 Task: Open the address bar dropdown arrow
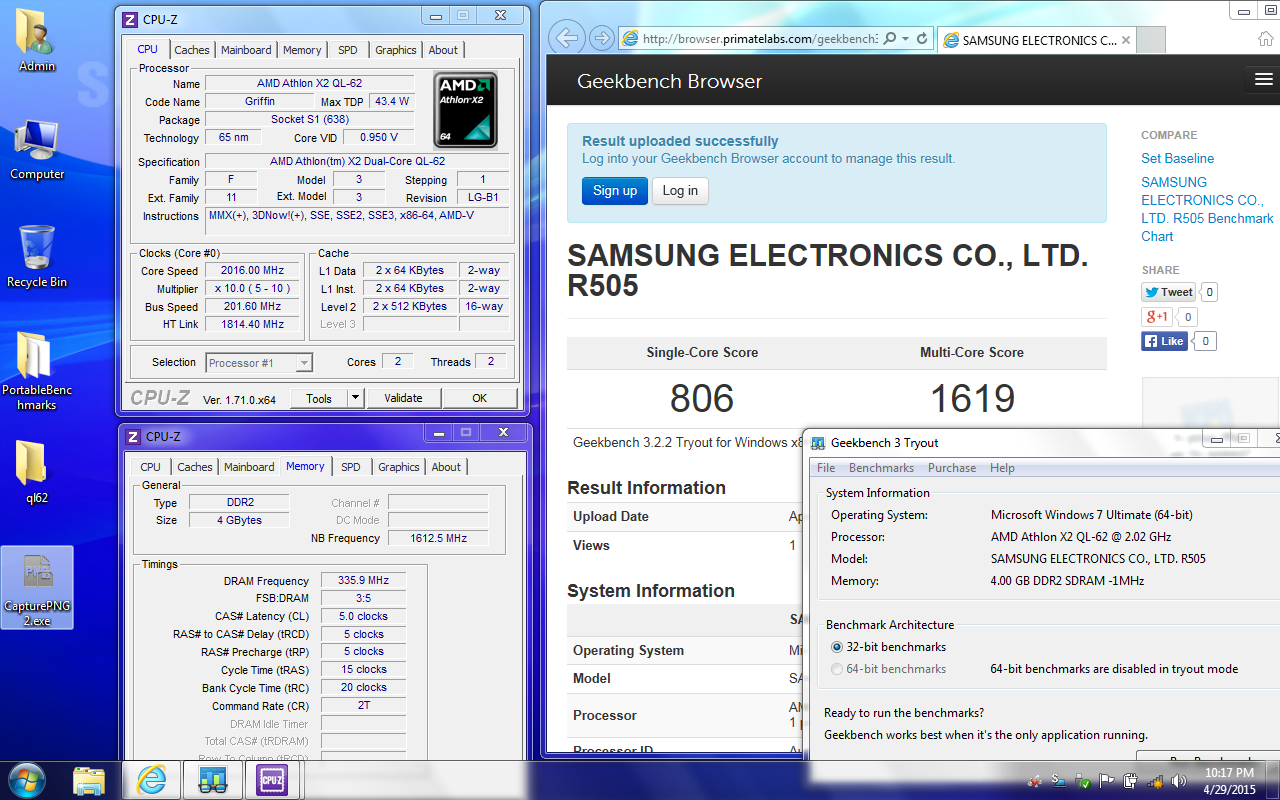pyautogui.click(x=905, y=39)
